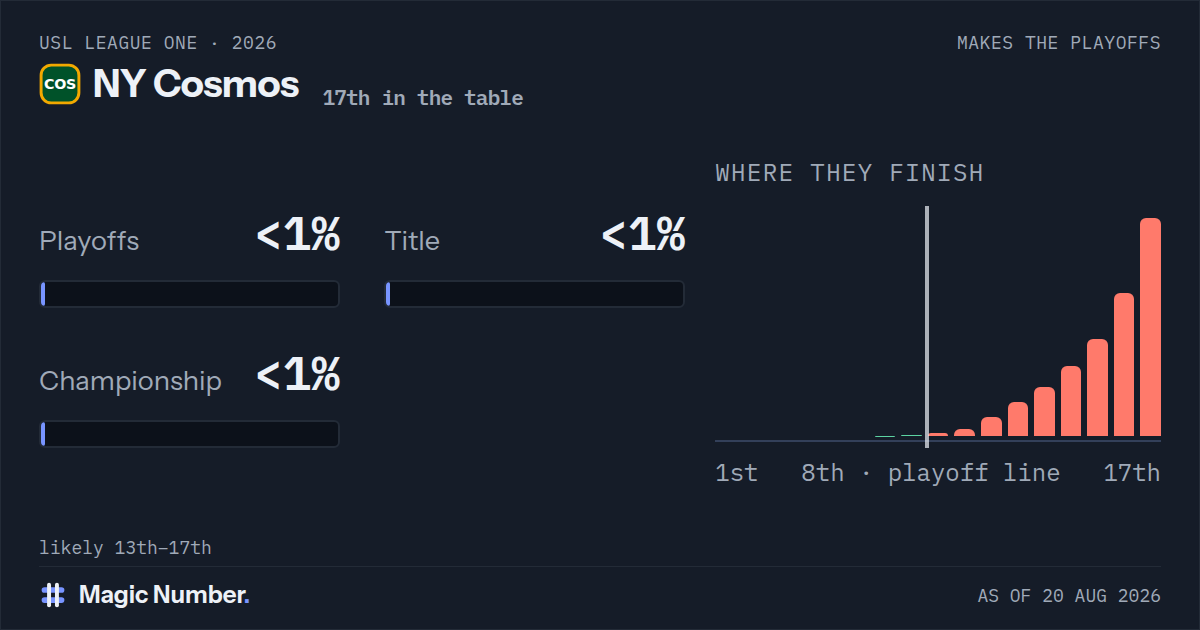Click the Magic Number hash logo icon
Screen dimensions: 1200x630
53,595
